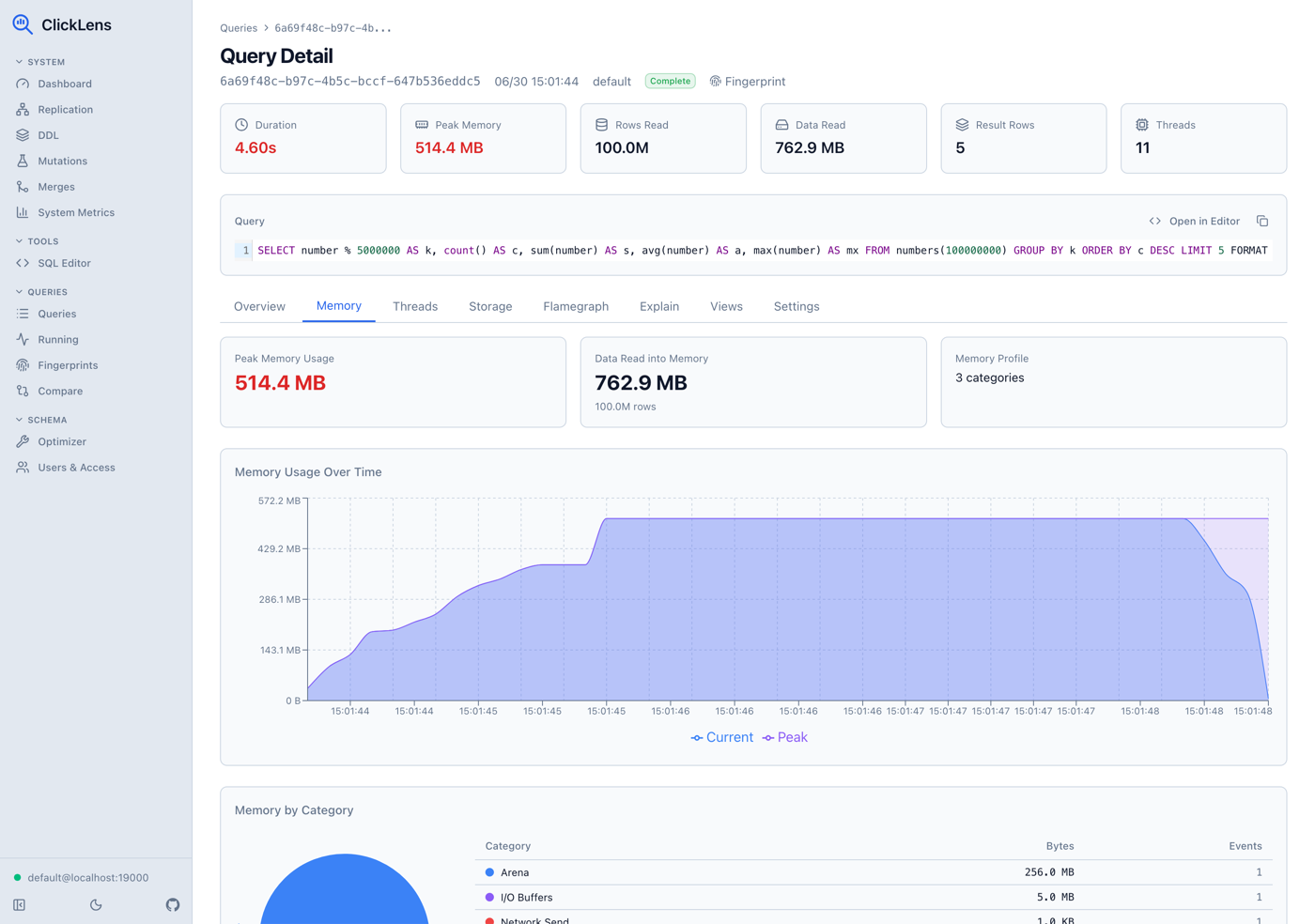Toggle the Current series in chart legend

click(x=722, y=737)
